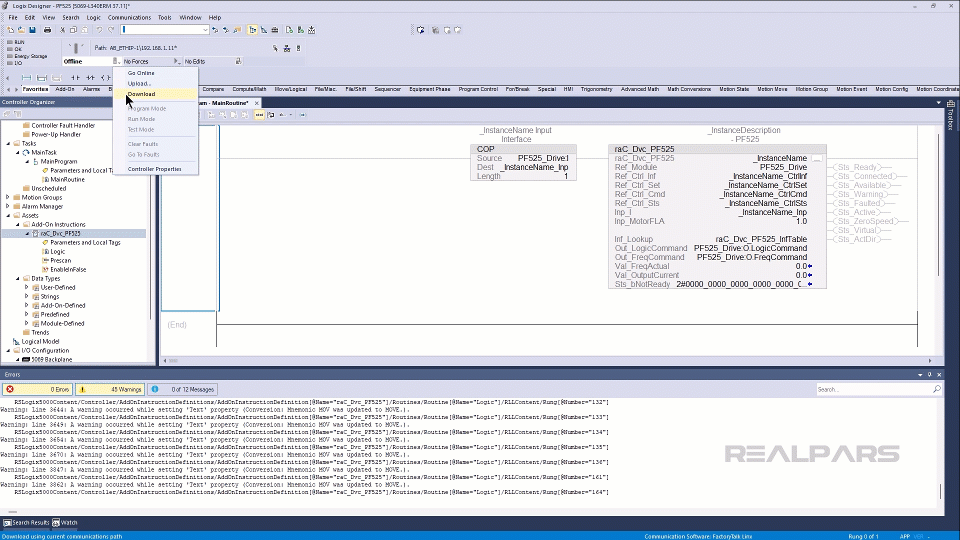Open the File menu
The height and width of the screenshot is (540, 960).
(13, 18)
